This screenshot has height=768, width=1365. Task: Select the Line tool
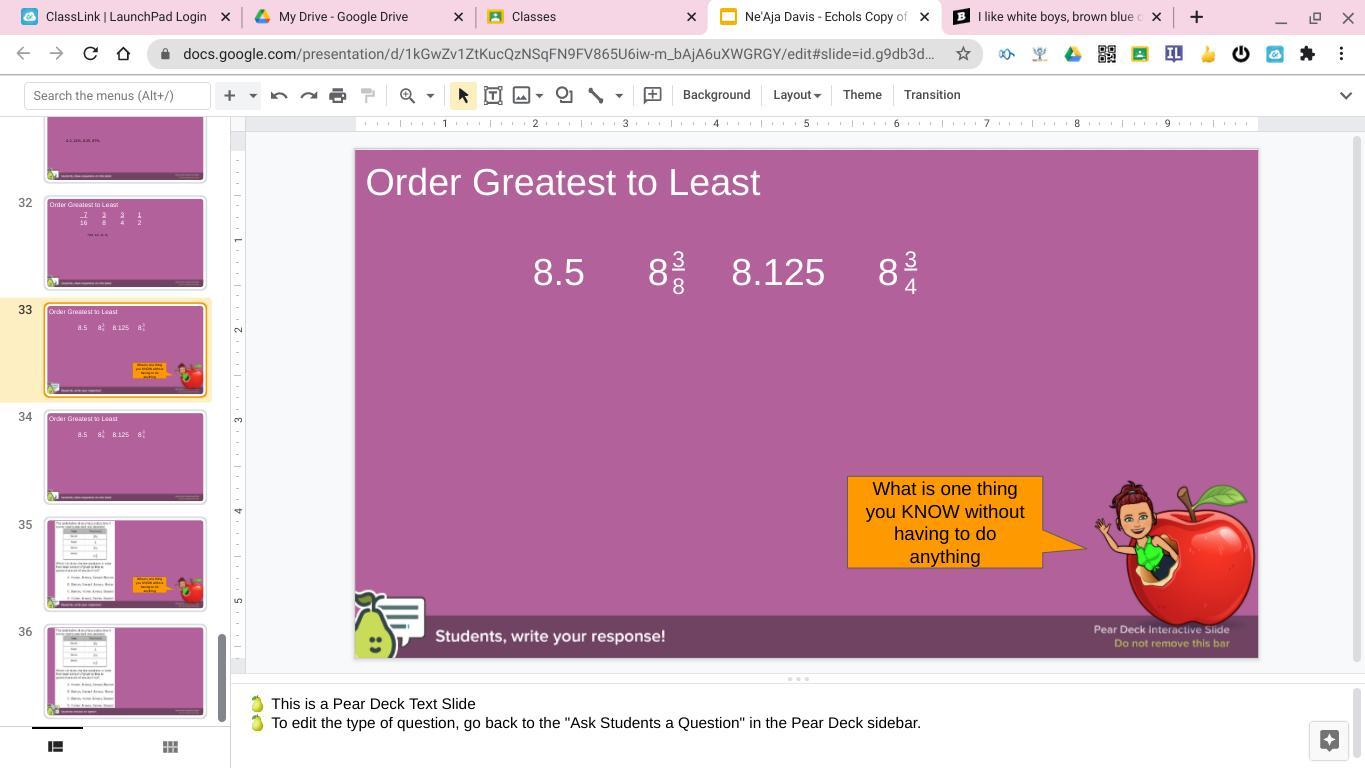tap(595, 95)
